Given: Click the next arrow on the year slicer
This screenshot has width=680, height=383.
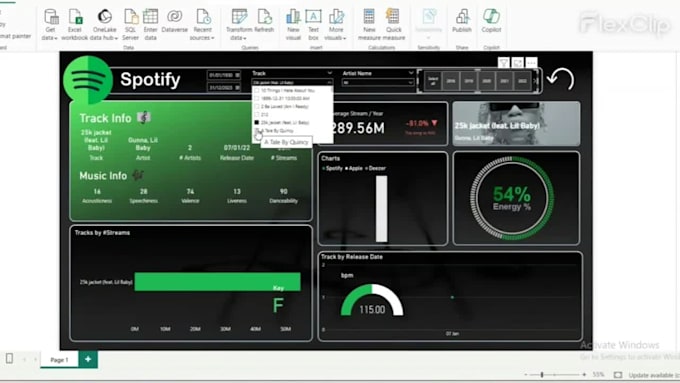Looking at the screenshot, I should pyautogui.click(x=535, y=81).
